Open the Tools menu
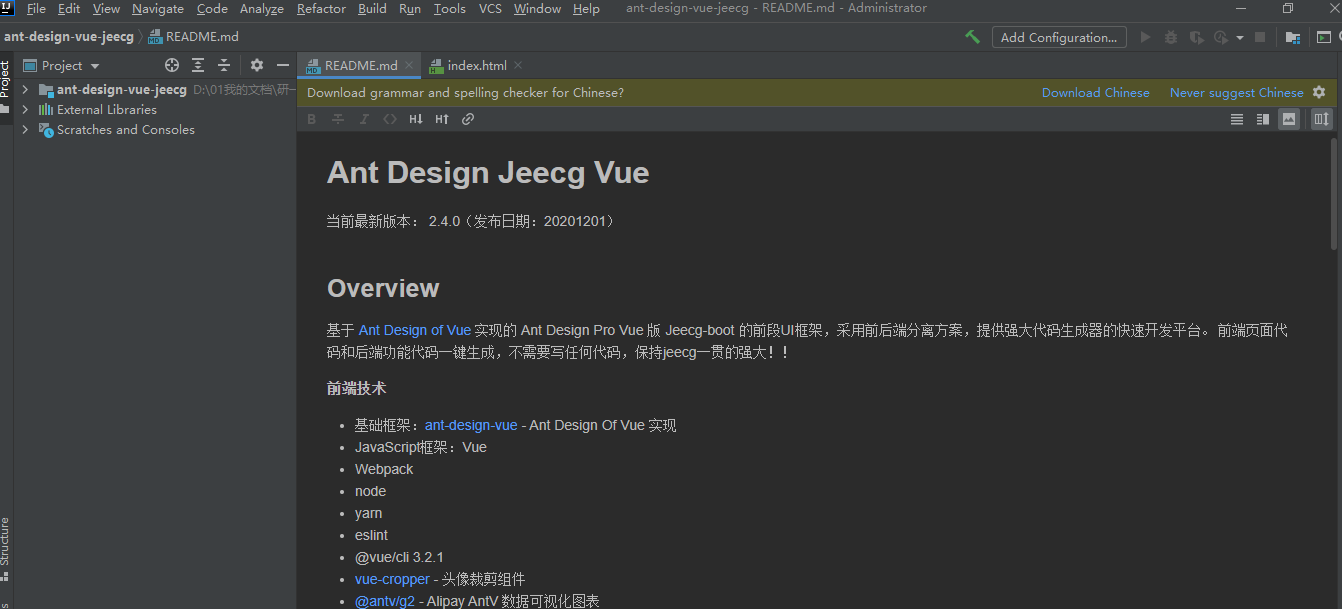This screenshot has height=609, width=1342. coord(450,8)
